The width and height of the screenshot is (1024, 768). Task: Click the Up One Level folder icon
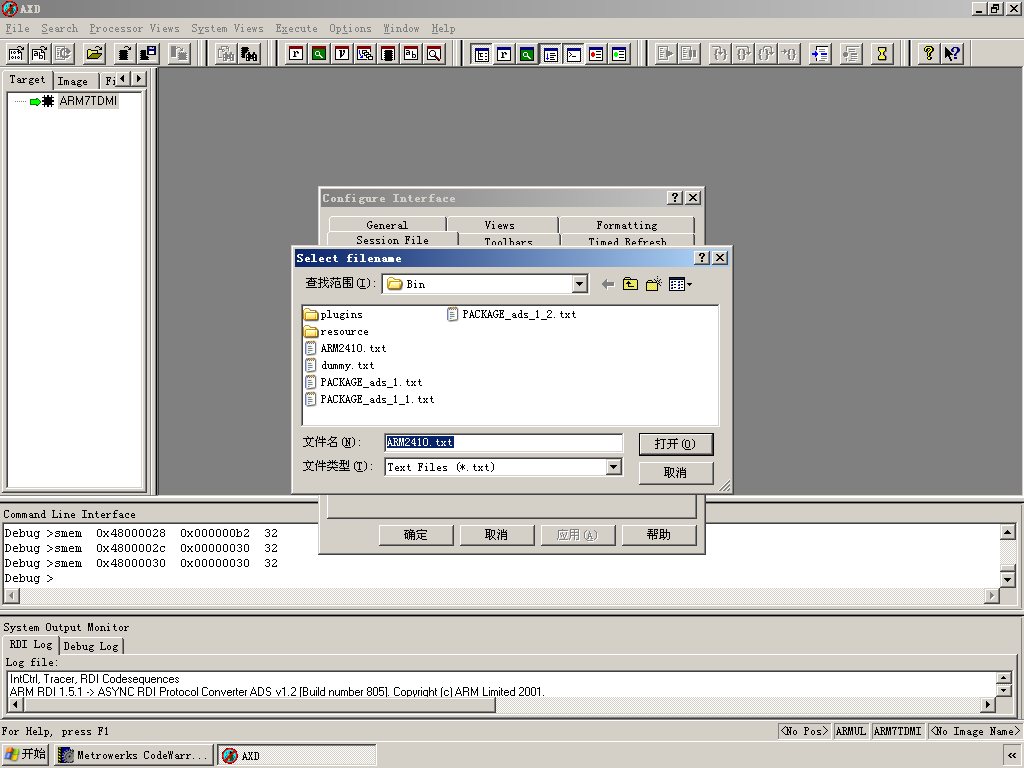pos(630,284)
